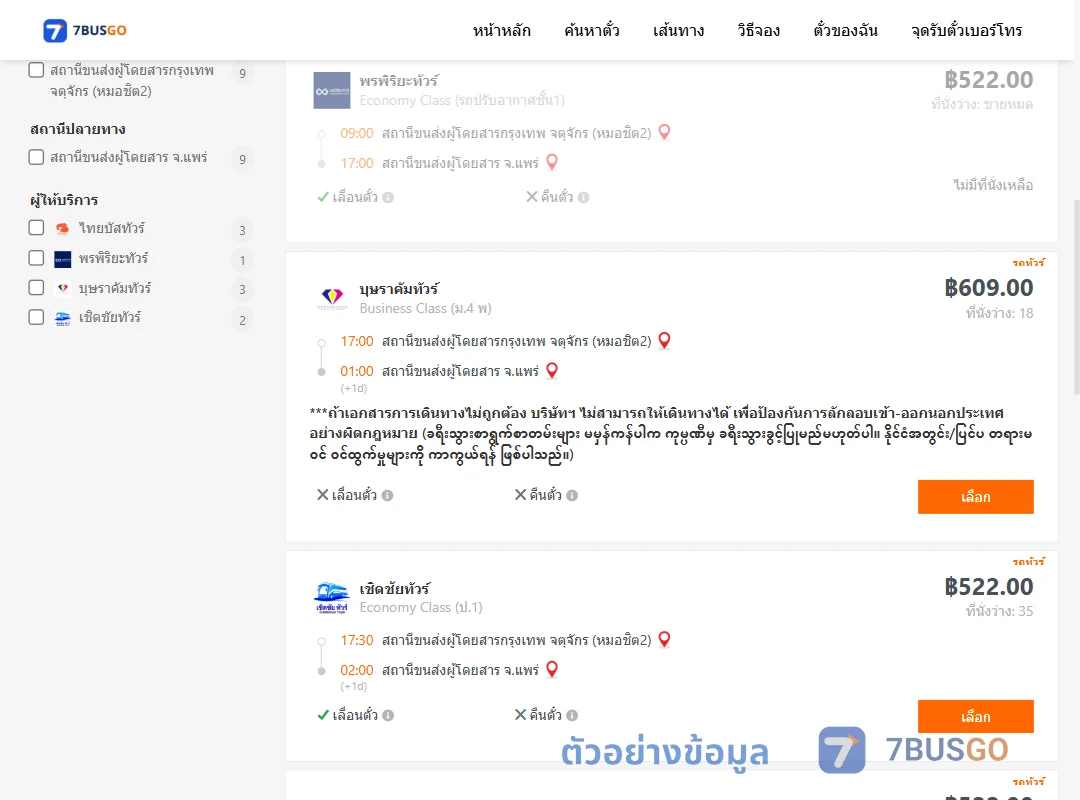
Task: Click the 01:00 arrival time
Action: (357, 371)
